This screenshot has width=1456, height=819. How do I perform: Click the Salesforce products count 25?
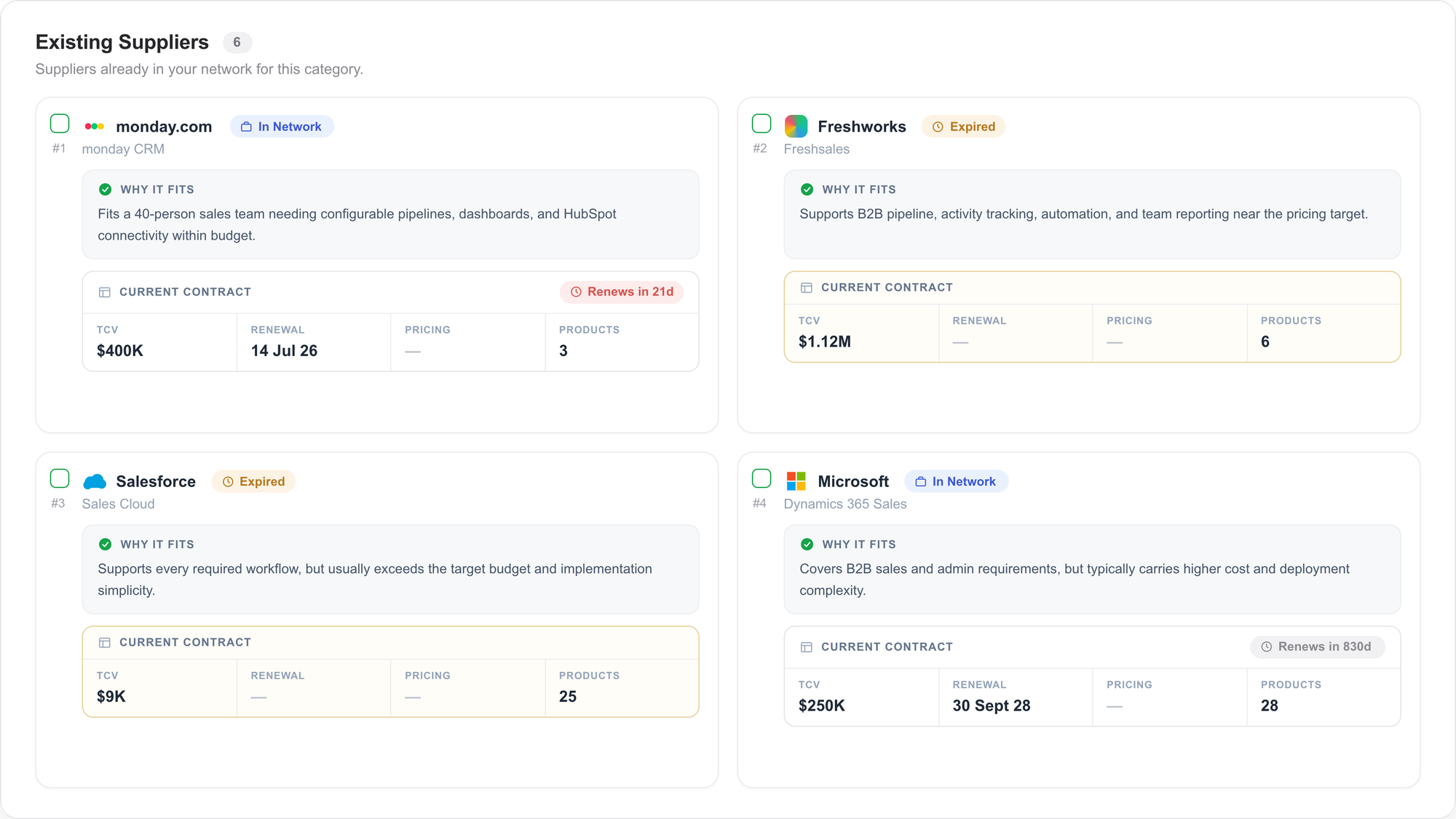point(568,697)
